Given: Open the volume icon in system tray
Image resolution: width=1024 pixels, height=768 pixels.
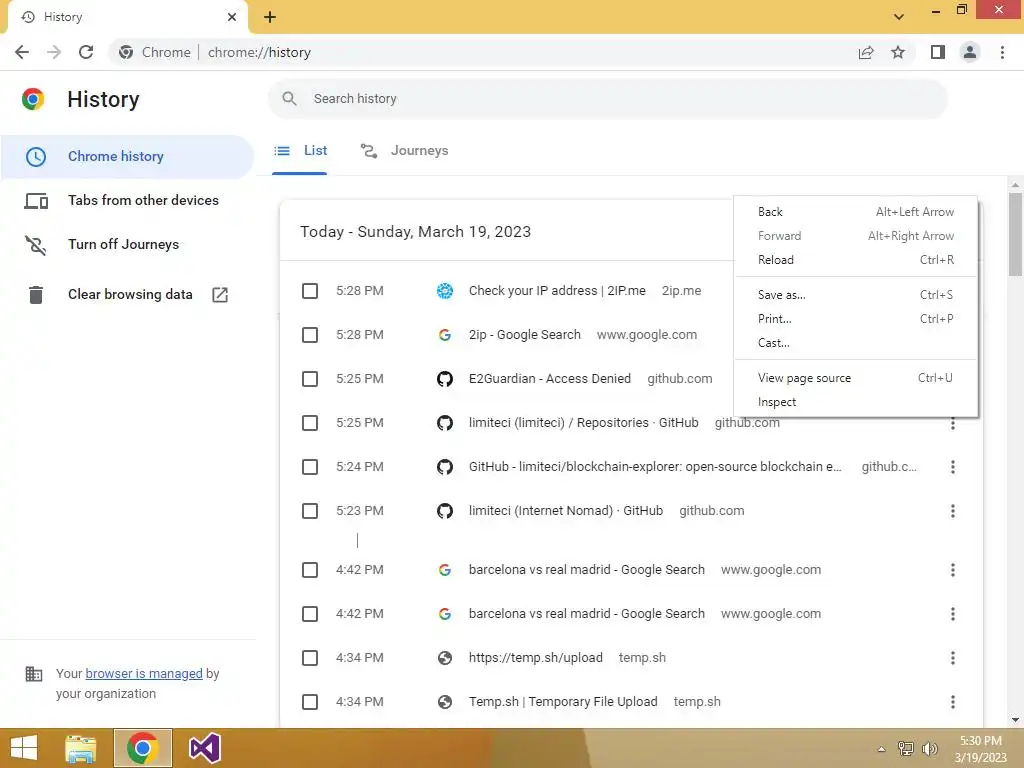Looking at the screenshot, I should point(929,749).
